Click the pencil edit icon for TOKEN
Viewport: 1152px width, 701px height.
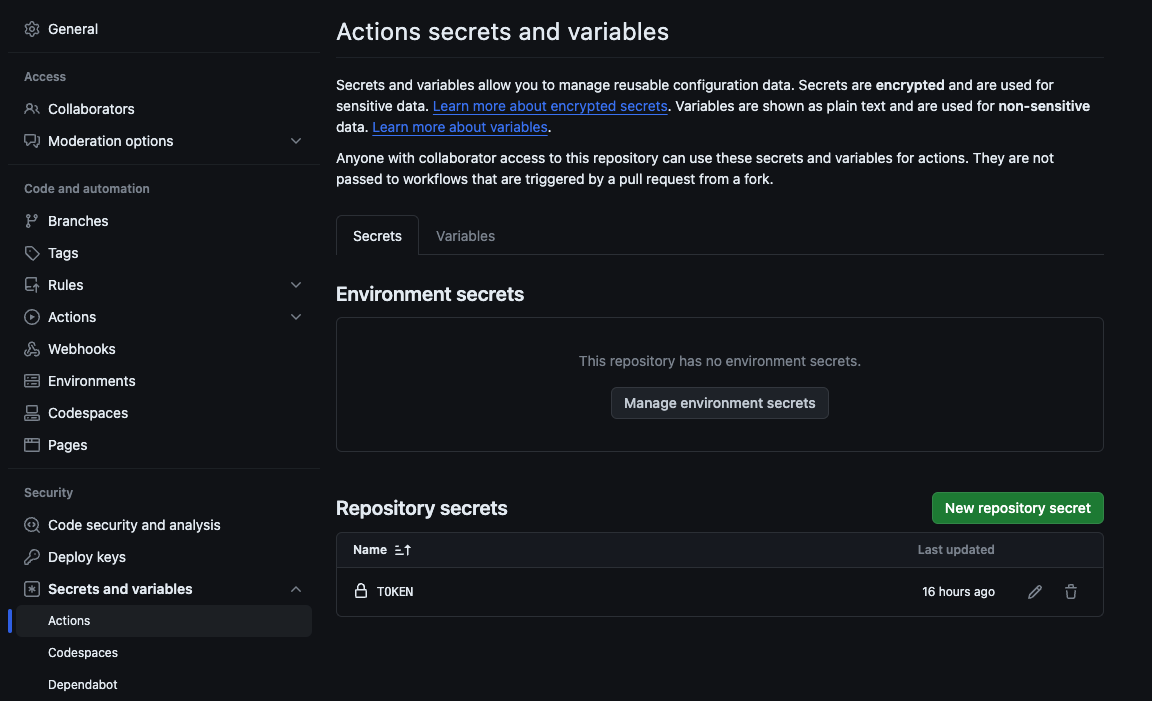[1035, 592]
